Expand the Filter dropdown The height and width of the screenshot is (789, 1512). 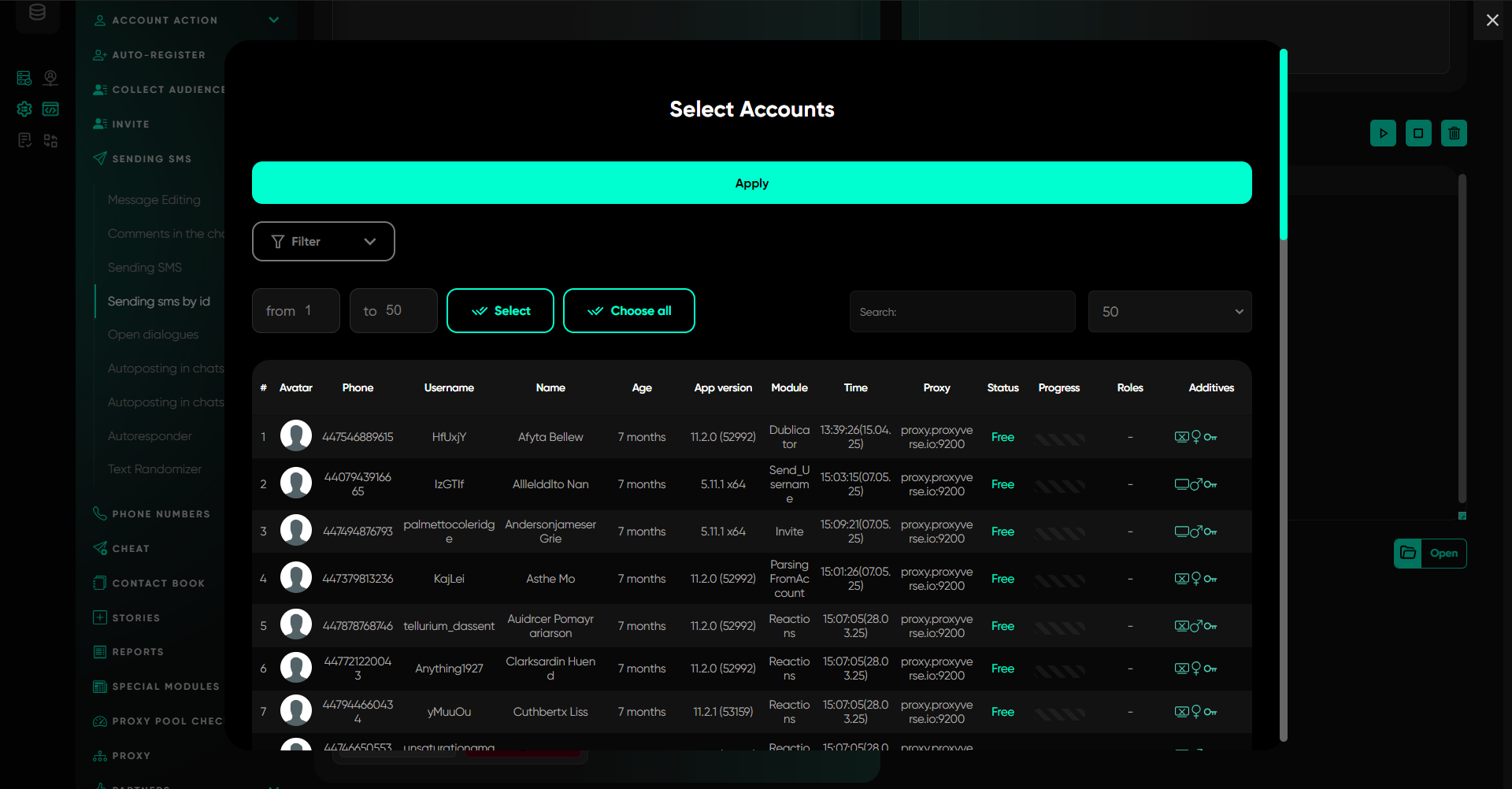click(323, 242)
